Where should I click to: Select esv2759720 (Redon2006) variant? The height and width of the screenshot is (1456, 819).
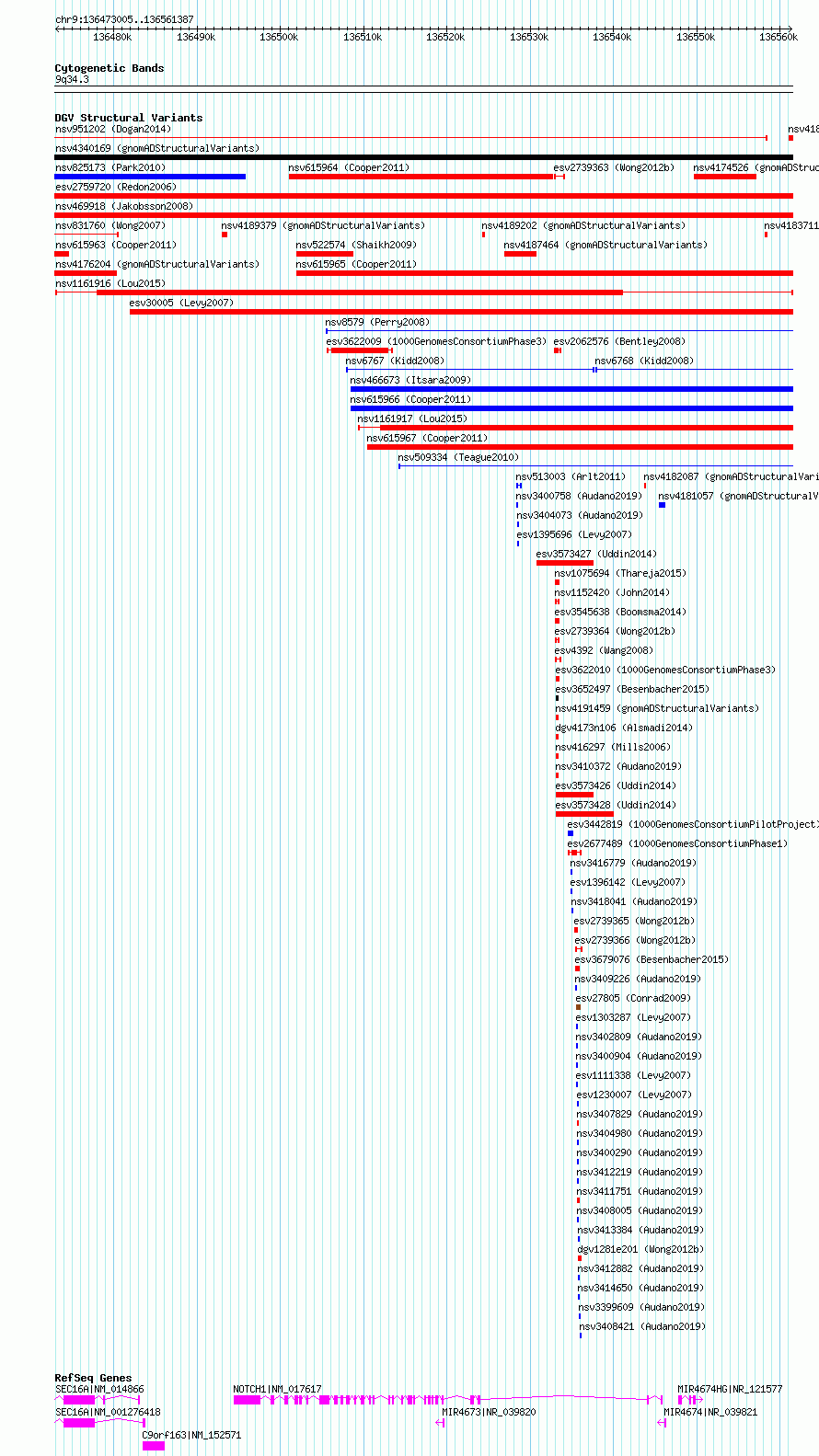click(423, 196)
